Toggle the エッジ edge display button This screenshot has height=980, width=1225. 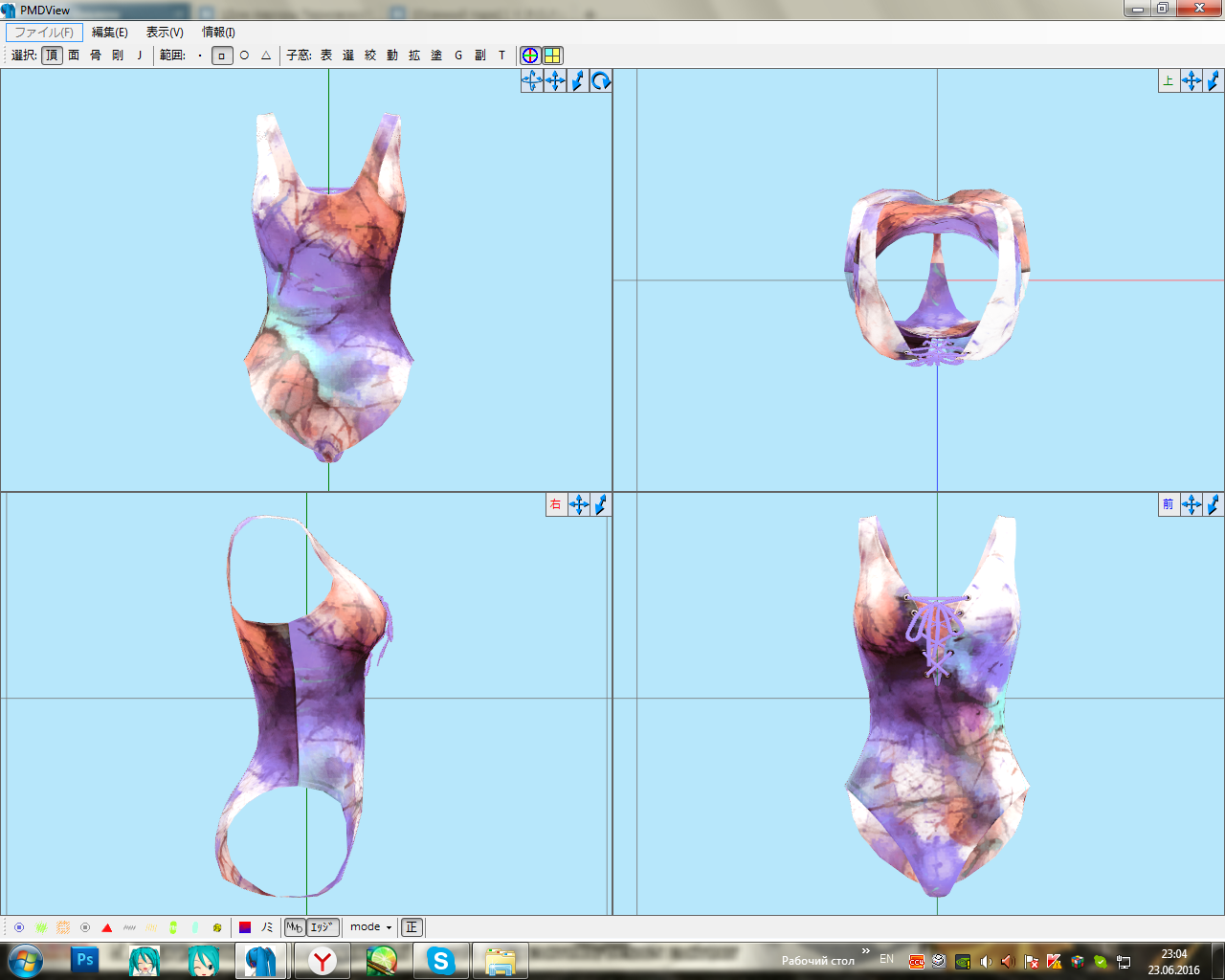323,927
